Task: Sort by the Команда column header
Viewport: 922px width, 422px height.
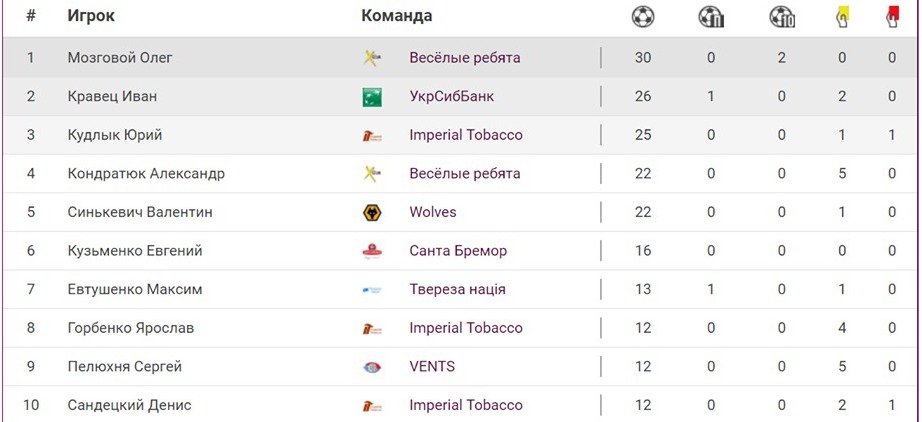Action: tap(396, 16)
